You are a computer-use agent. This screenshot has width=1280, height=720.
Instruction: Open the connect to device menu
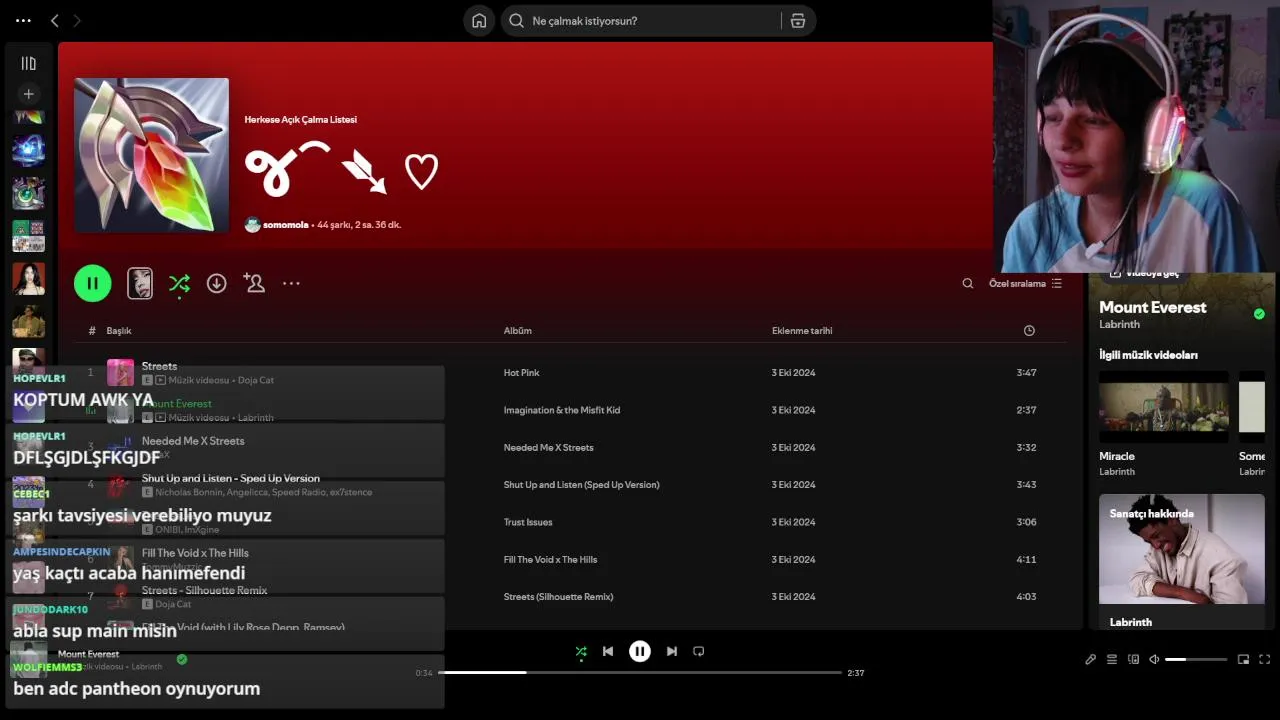click(x=1133, y=659)
